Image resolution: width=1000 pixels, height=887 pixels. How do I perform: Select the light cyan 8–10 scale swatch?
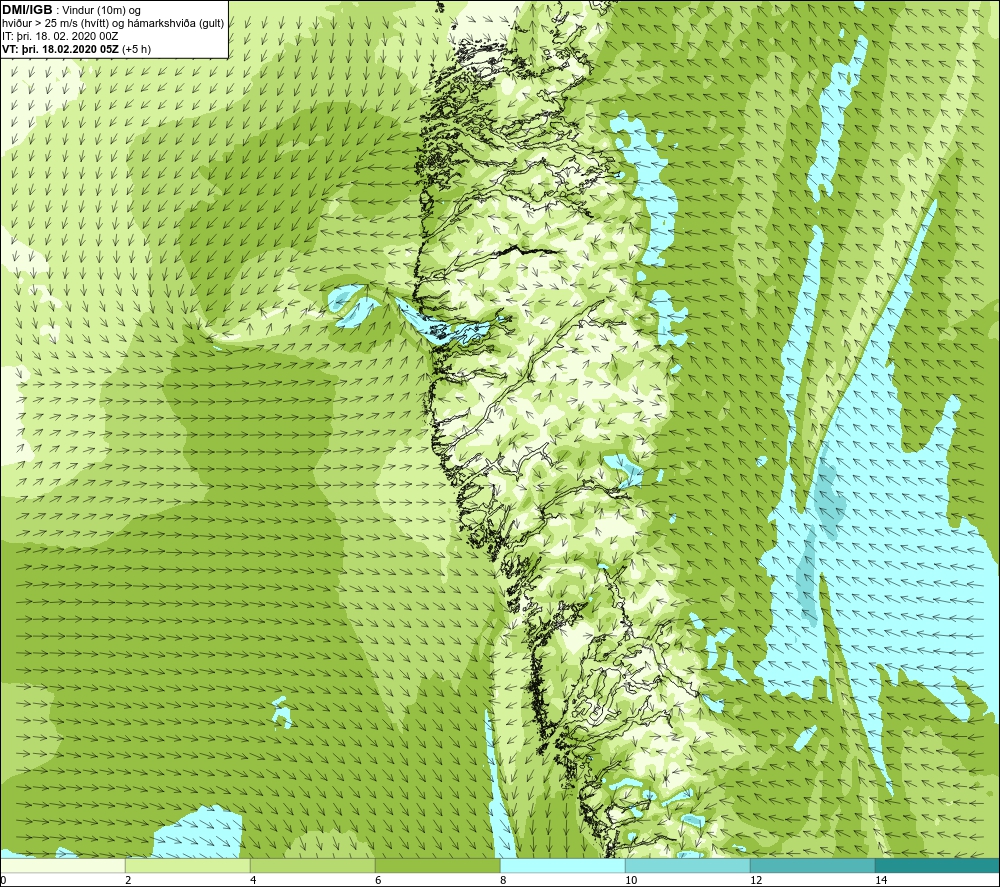(x=562, y=865)
